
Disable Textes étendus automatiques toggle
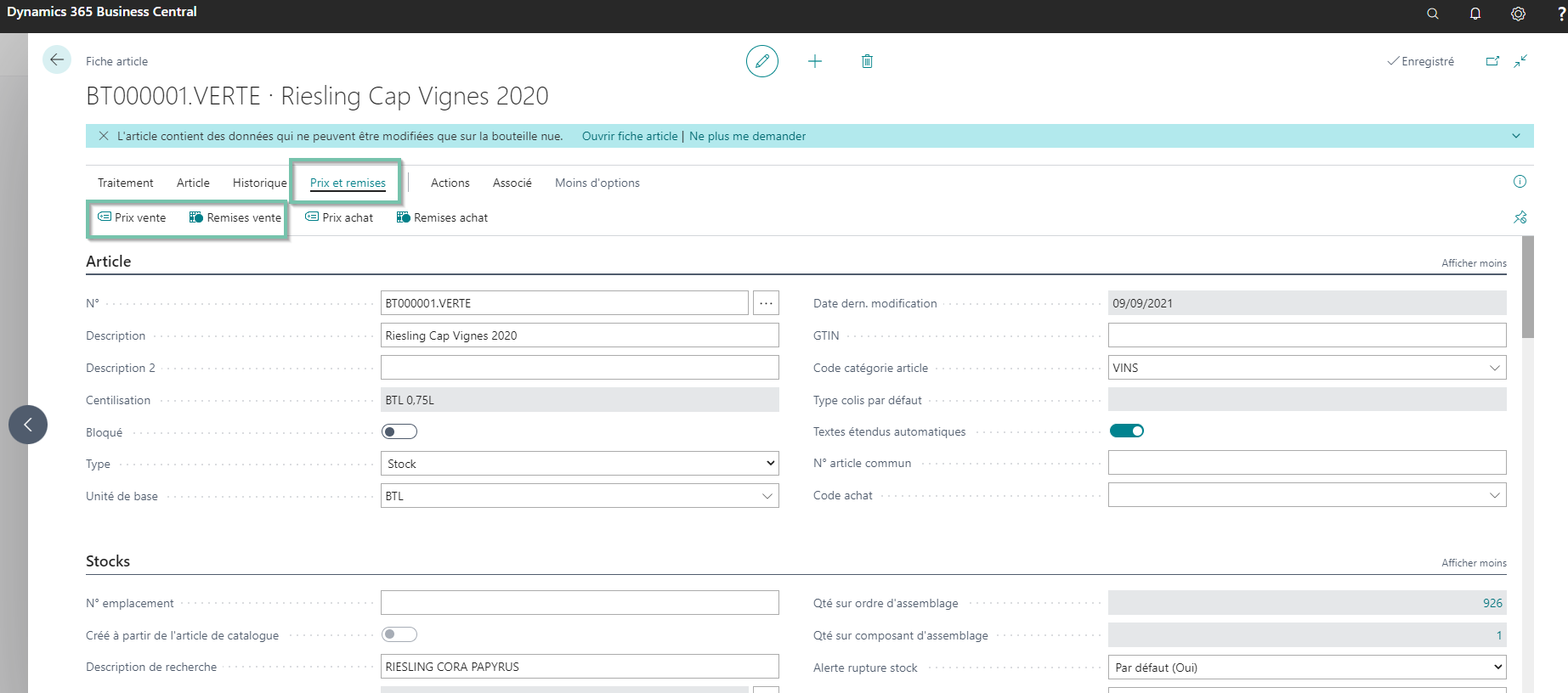1127,431
